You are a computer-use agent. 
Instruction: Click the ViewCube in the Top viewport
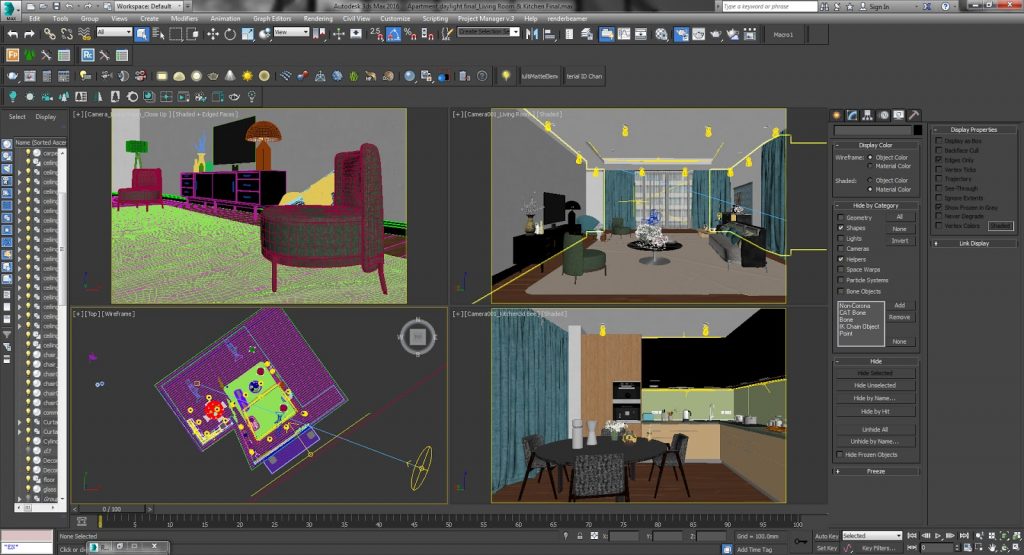pyautogui.click(x=417, y=337)
